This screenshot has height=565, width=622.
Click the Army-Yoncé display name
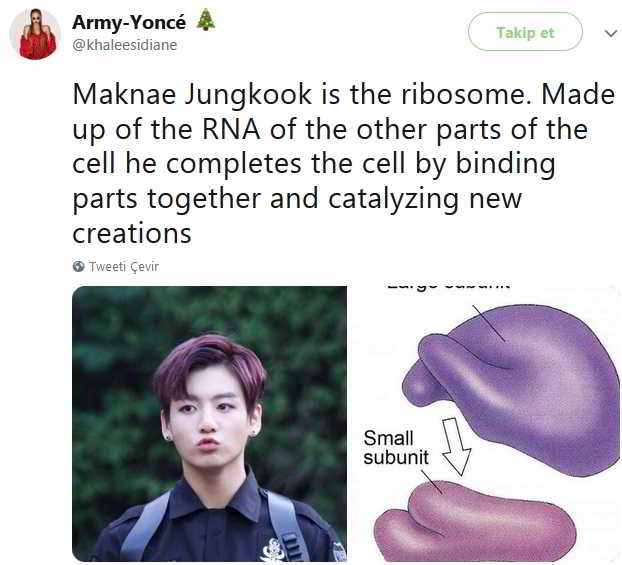click(x=129, y=22)
